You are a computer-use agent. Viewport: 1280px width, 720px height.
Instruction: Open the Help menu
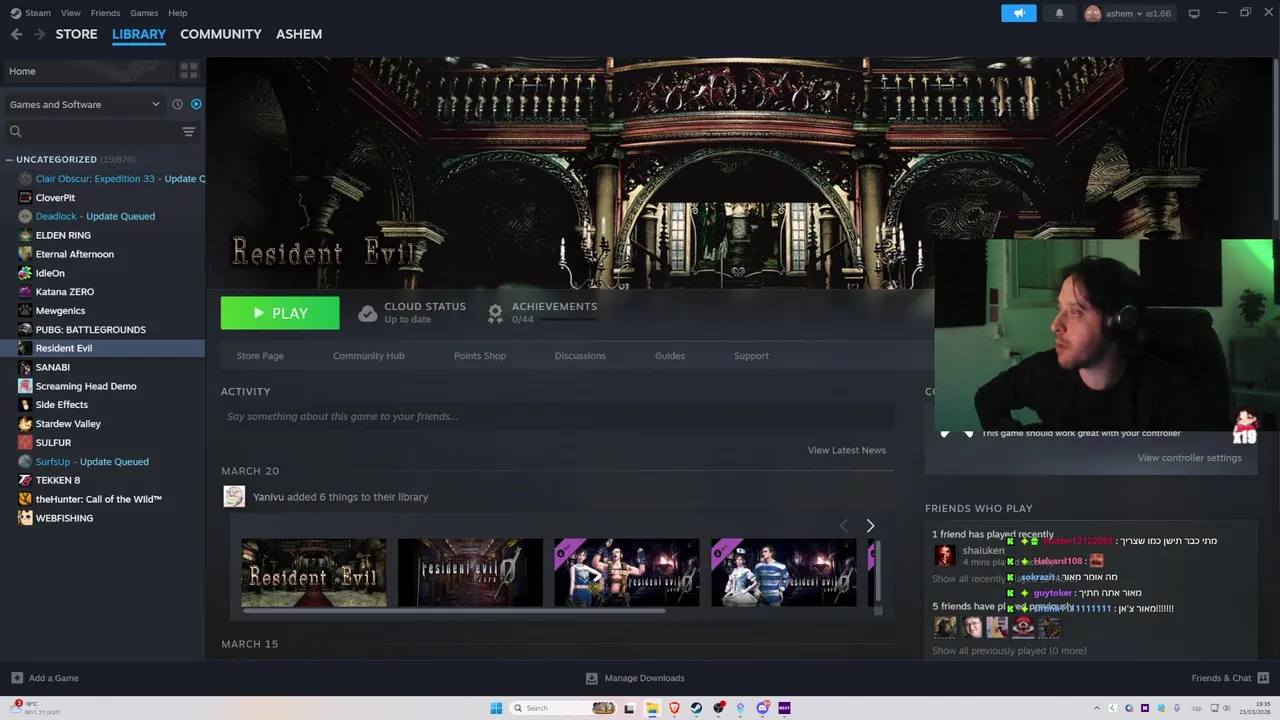178,13
